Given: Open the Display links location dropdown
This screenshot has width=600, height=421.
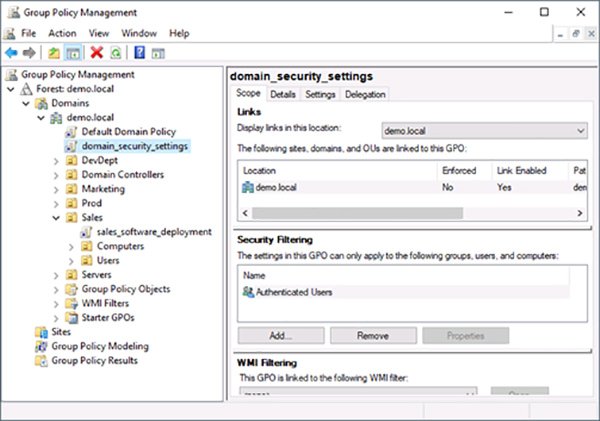Looking at the screenshot, I should [x=580, y=130].
